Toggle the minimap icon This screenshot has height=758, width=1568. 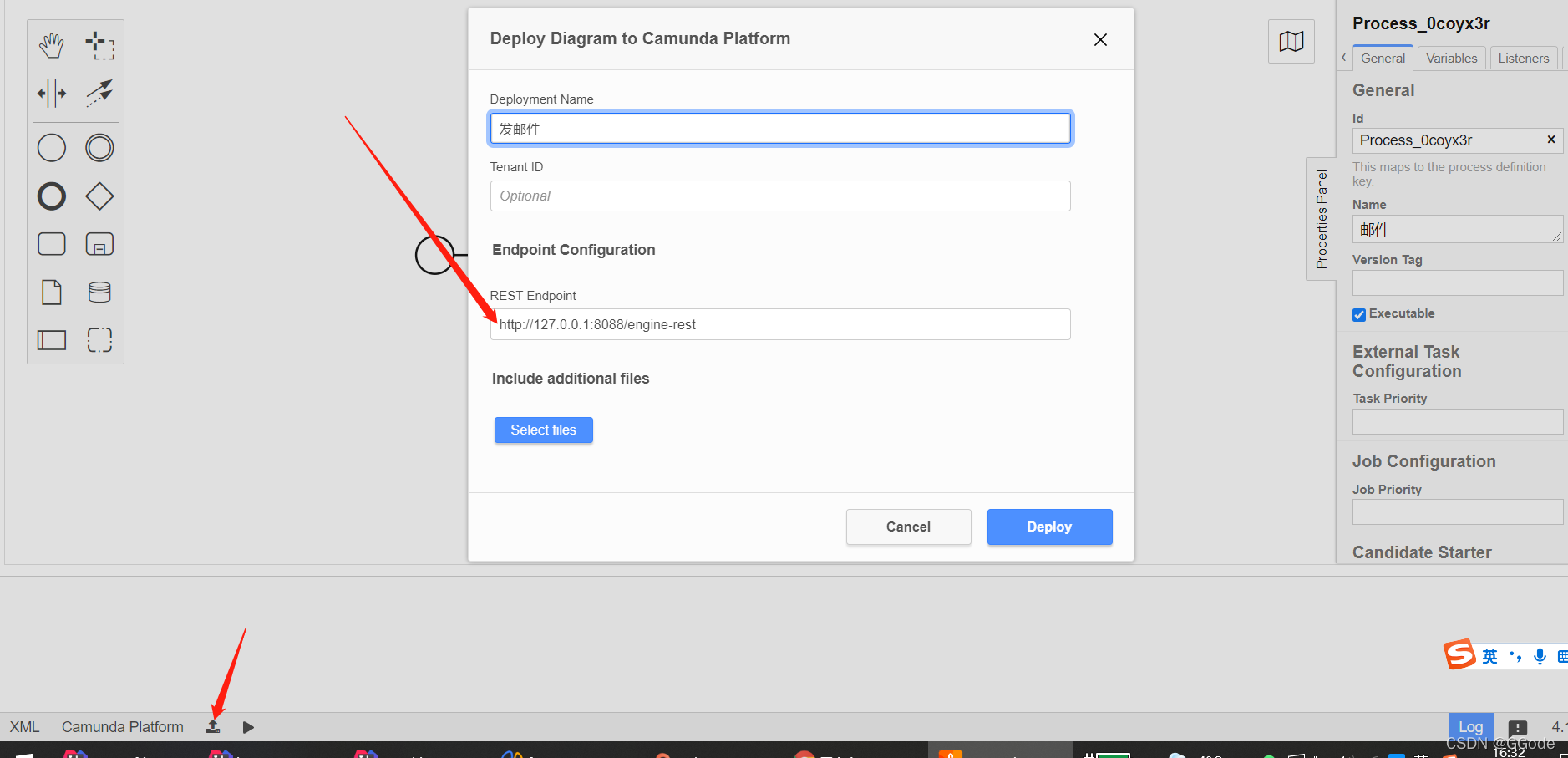click(x=1291, y=41)
